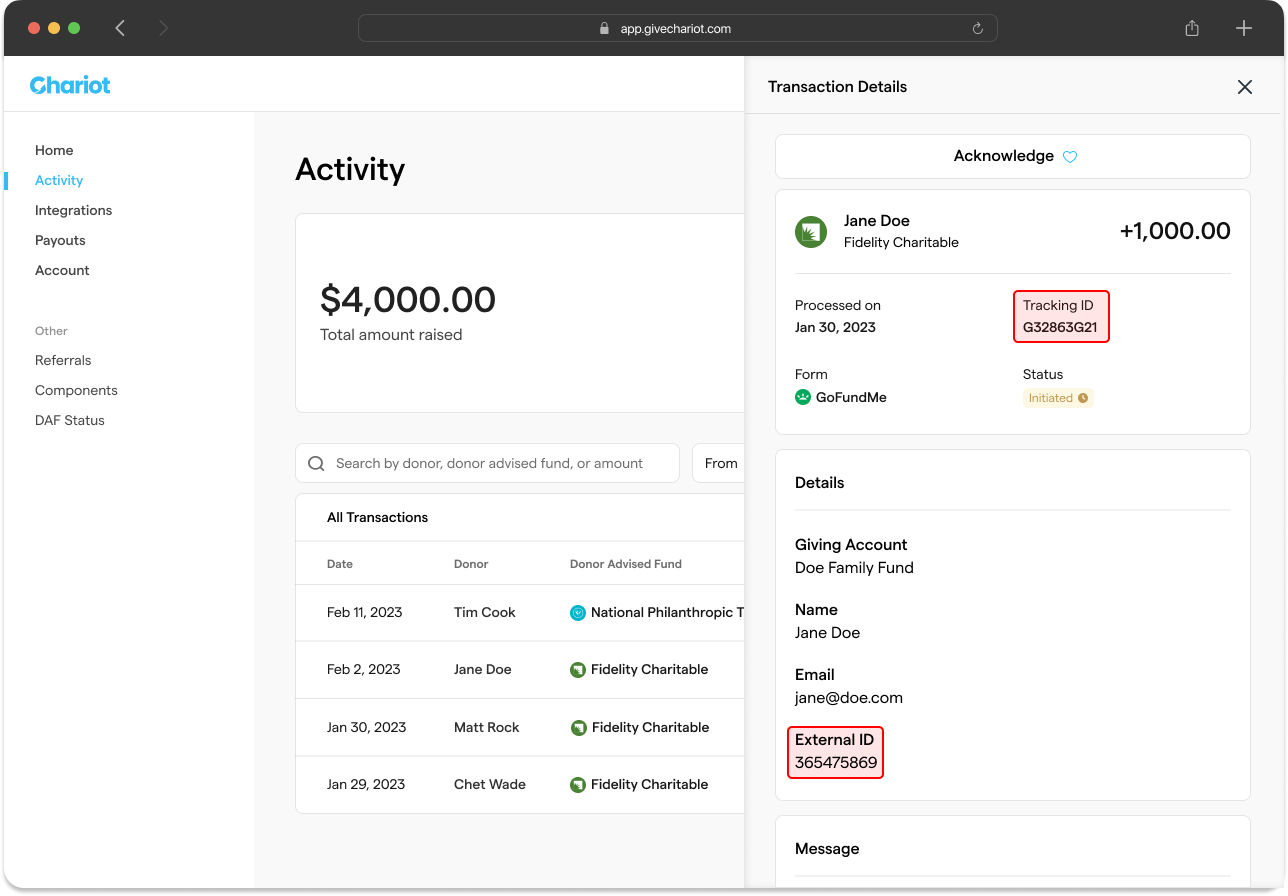Click the Fidelity Charitable logo beside Jane Doe
Image resolution: width=1288 pixels, height=896 pixels.
point(810,232)
